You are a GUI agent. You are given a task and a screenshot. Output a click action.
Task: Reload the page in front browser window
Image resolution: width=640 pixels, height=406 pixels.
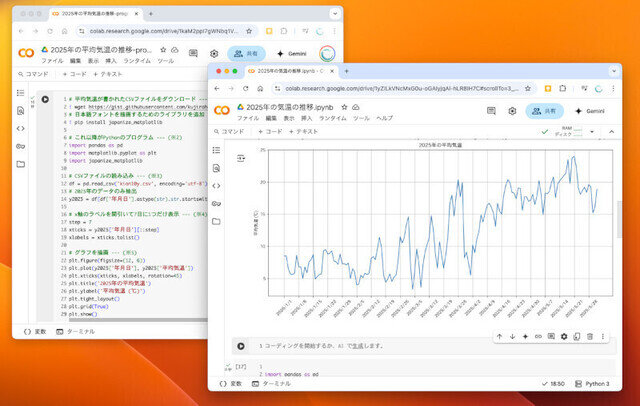245,89
